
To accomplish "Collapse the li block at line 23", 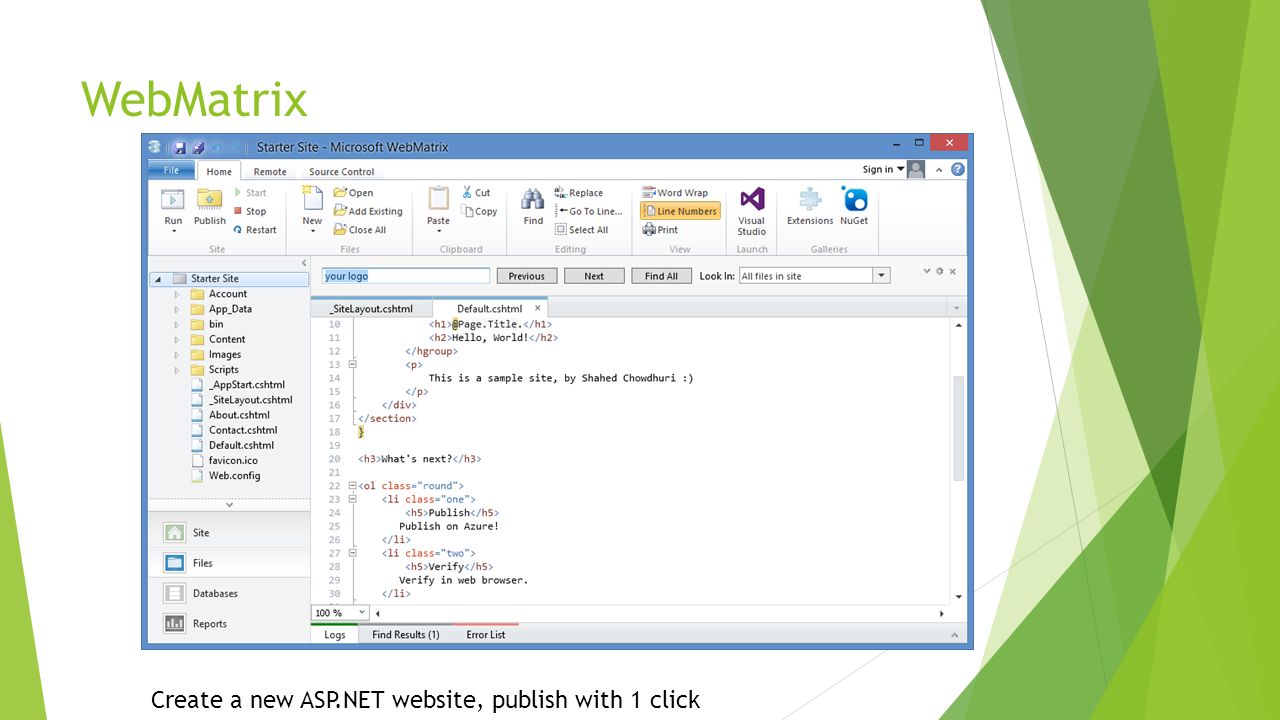I will tap(352, 499).
